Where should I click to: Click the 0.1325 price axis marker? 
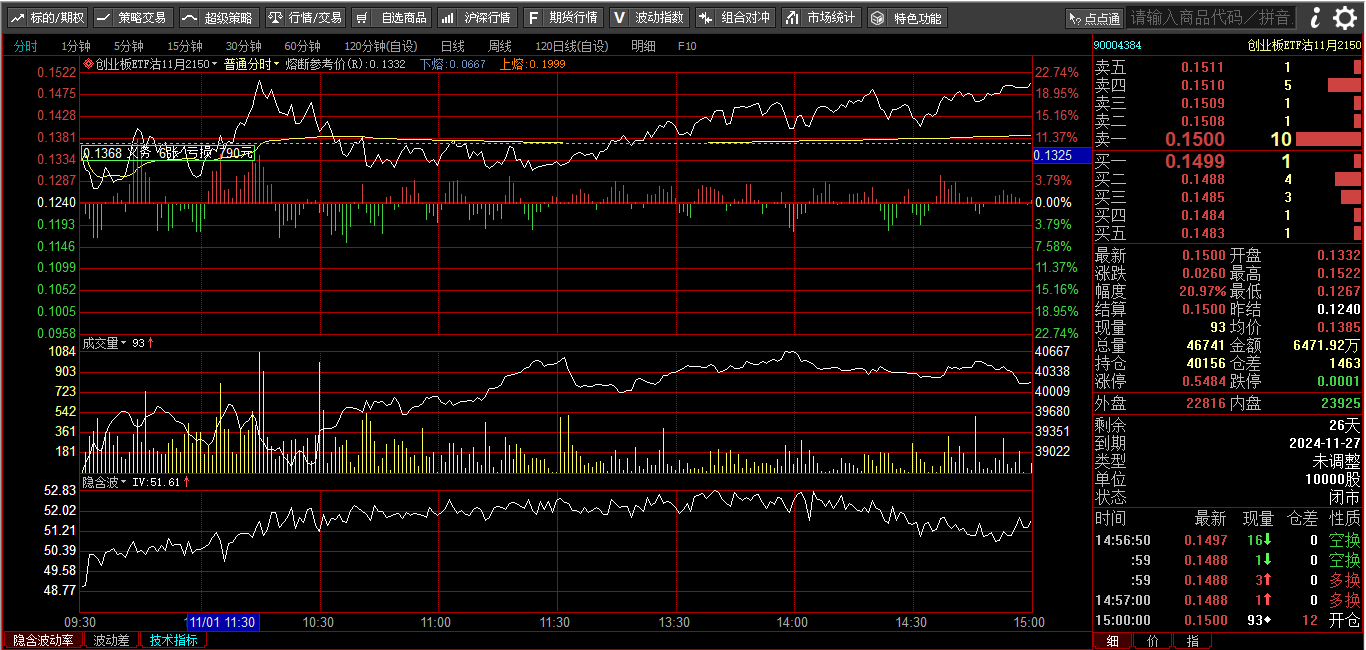[1061, 155]
